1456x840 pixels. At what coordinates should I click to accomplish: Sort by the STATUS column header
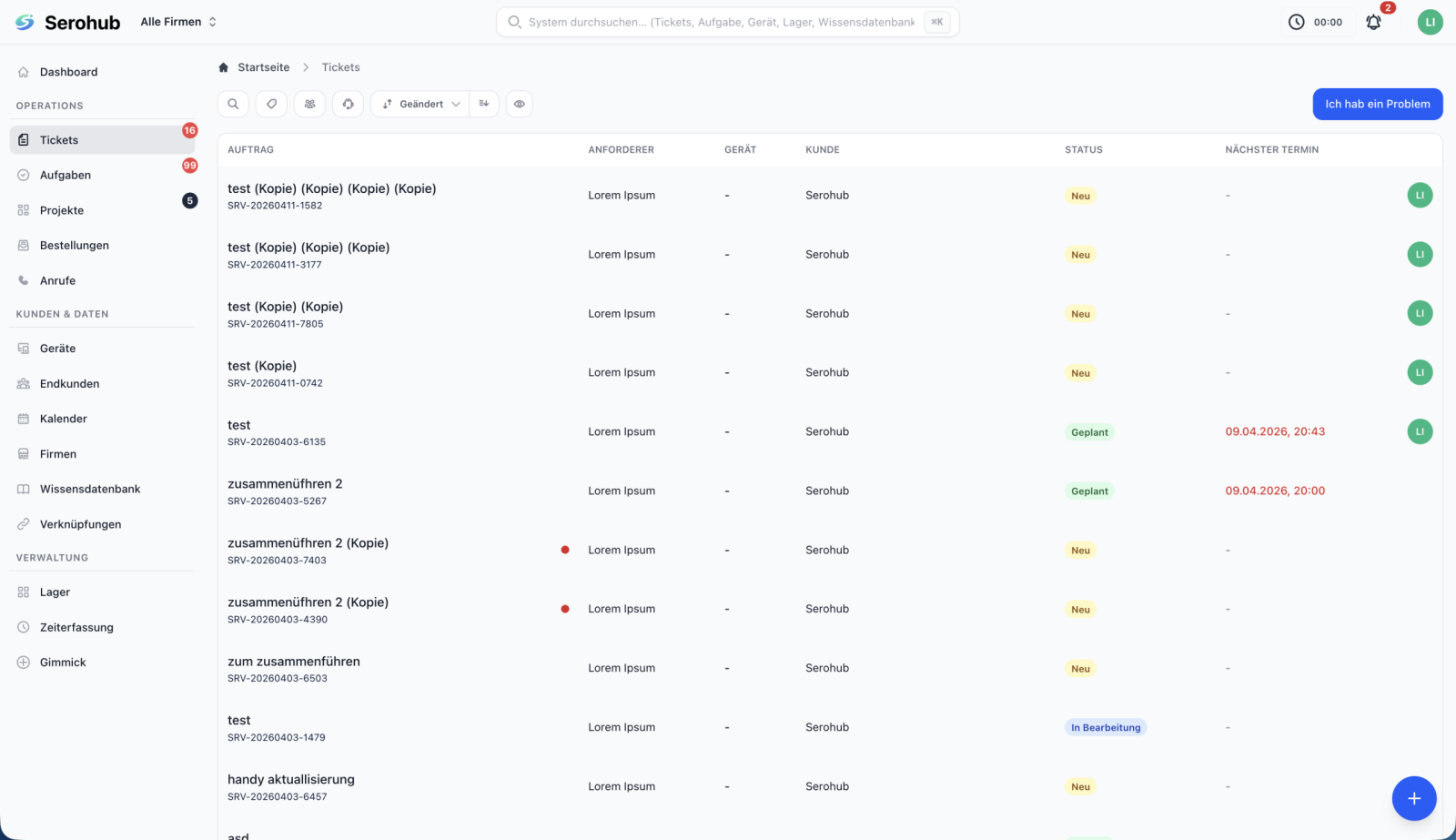(x=1083, y=149)
